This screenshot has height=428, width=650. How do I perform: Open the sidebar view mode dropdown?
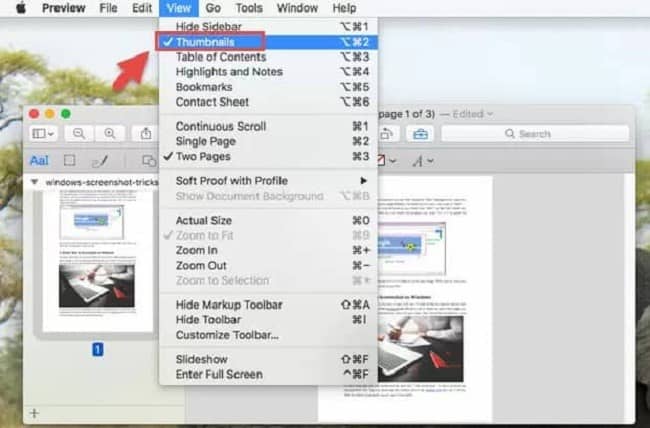click(x=43, y=134)
